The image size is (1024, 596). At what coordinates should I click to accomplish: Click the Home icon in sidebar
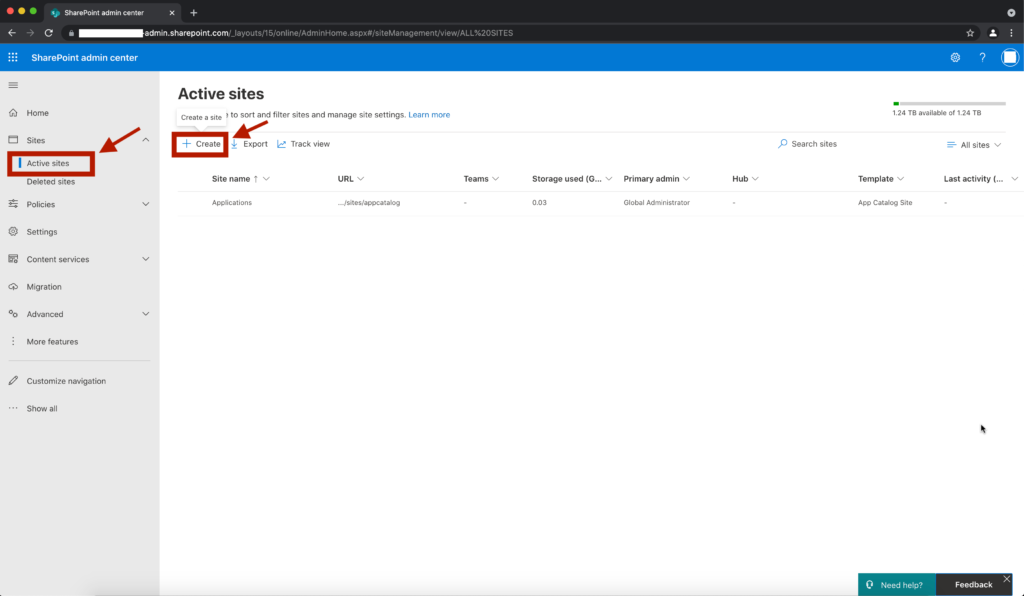coord(13,112)
